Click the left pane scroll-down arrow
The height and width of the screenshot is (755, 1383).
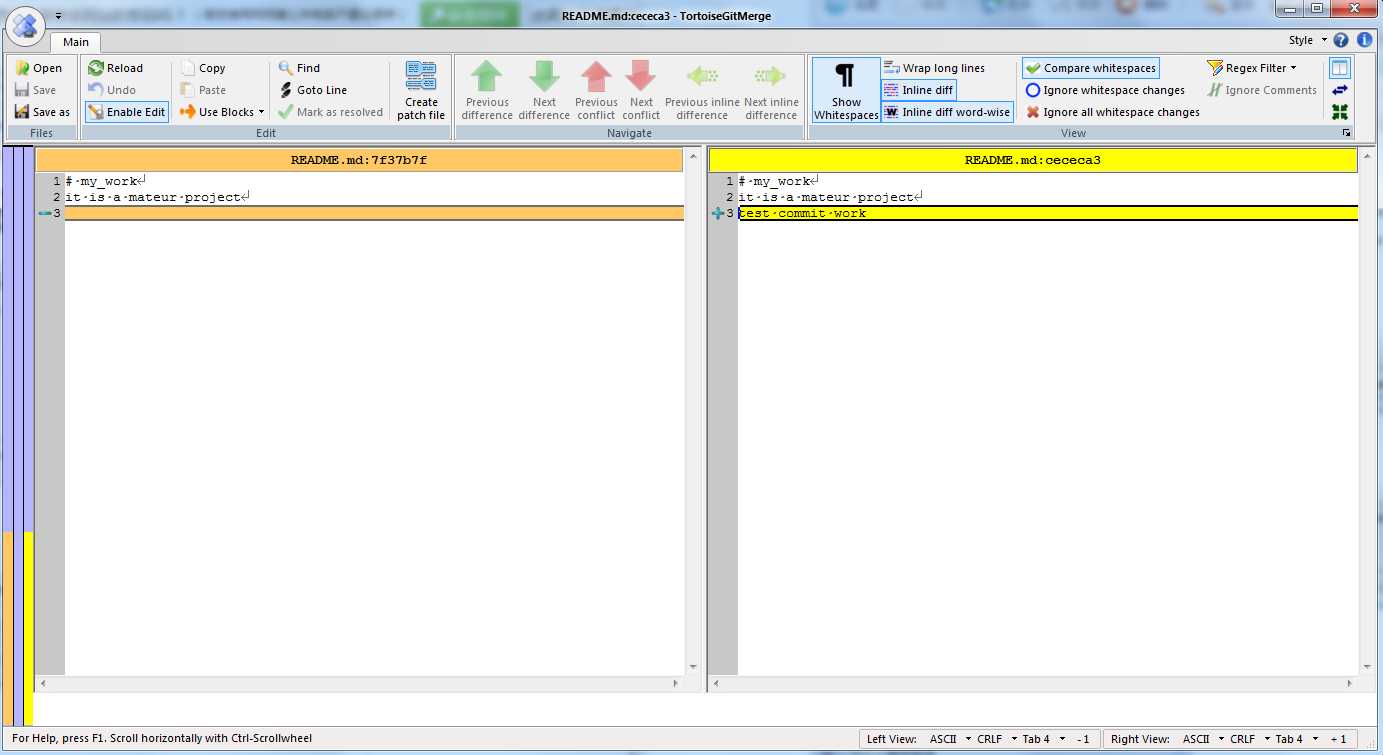[692, 667]
